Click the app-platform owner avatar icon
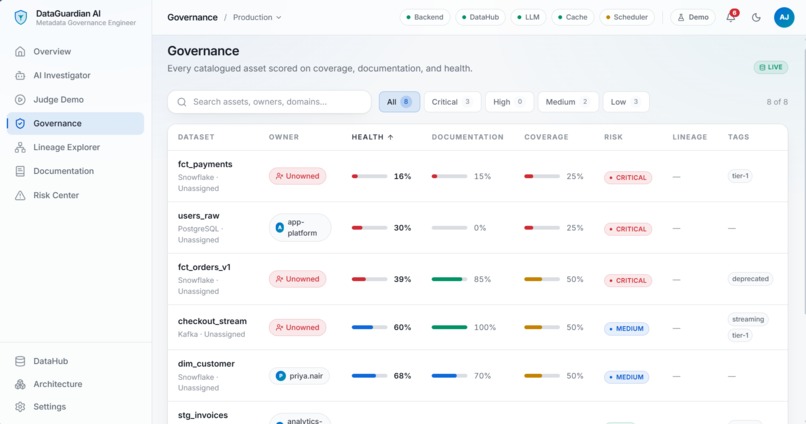Image resolution: width=806 pixels, height=424 pixels. [x=280, y=227]
